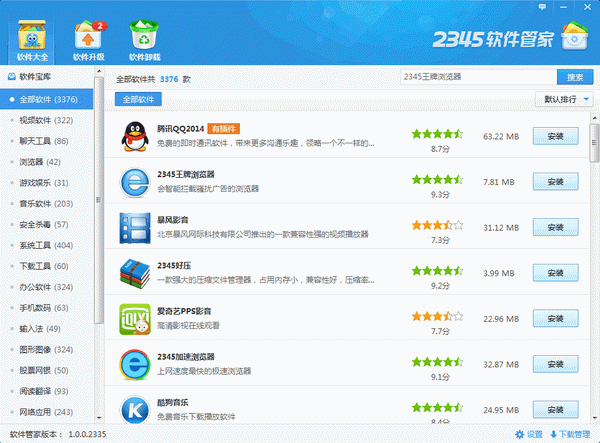Click star rating of 2345加速浏览器

pyautogui.click(x=437, y=362)
